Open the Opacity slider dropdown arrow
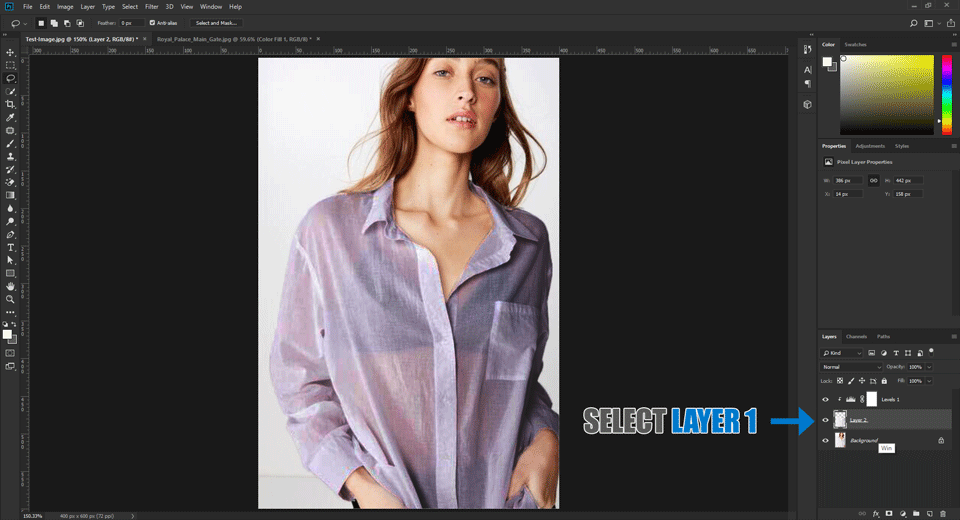 (929, 367)
